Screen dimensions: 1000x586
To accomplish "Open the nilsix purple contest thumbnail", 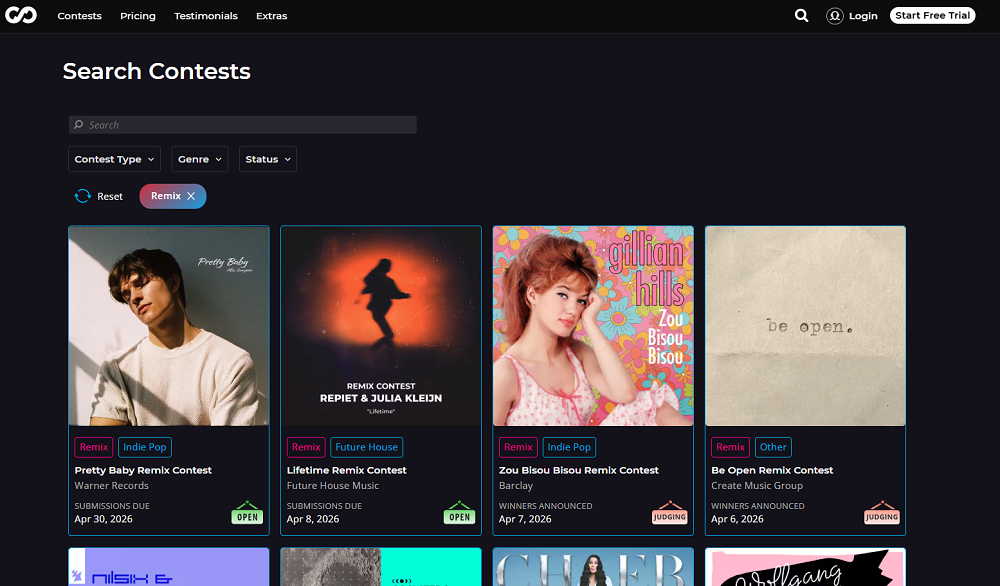I will (x=169, y=567).
